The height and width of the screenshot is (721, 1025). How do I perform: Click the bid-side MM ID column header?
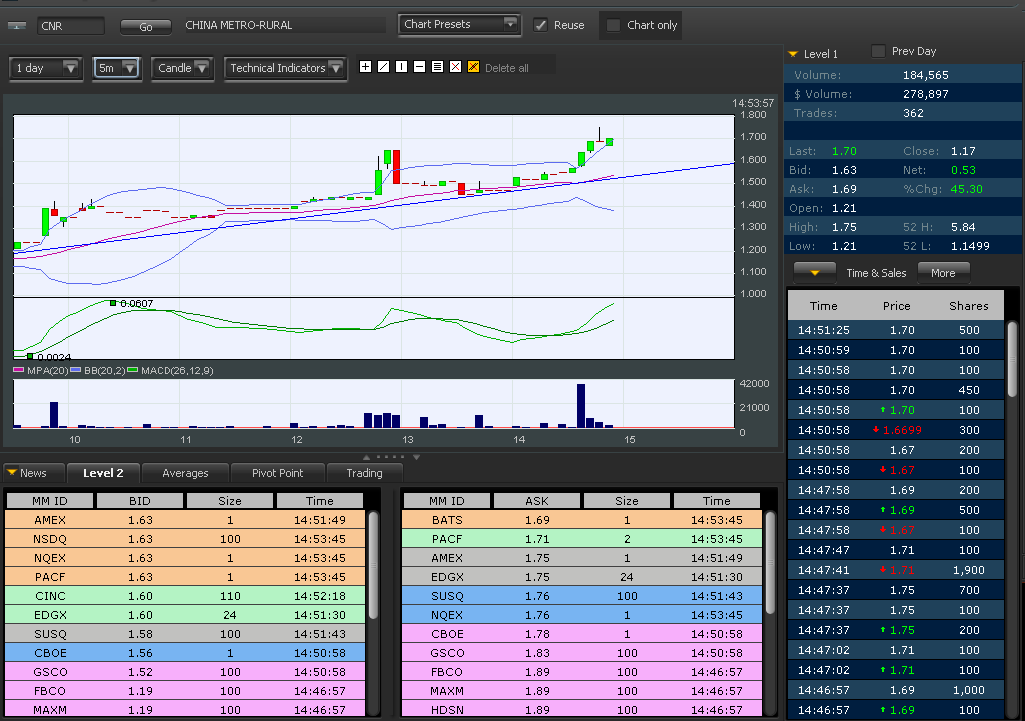(50, 501)
